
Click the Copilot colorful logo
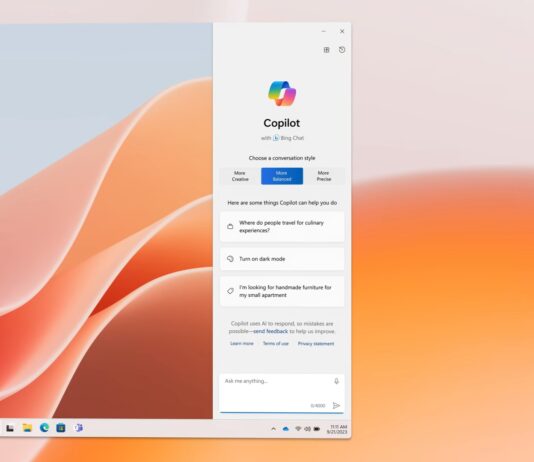[282, 94]
